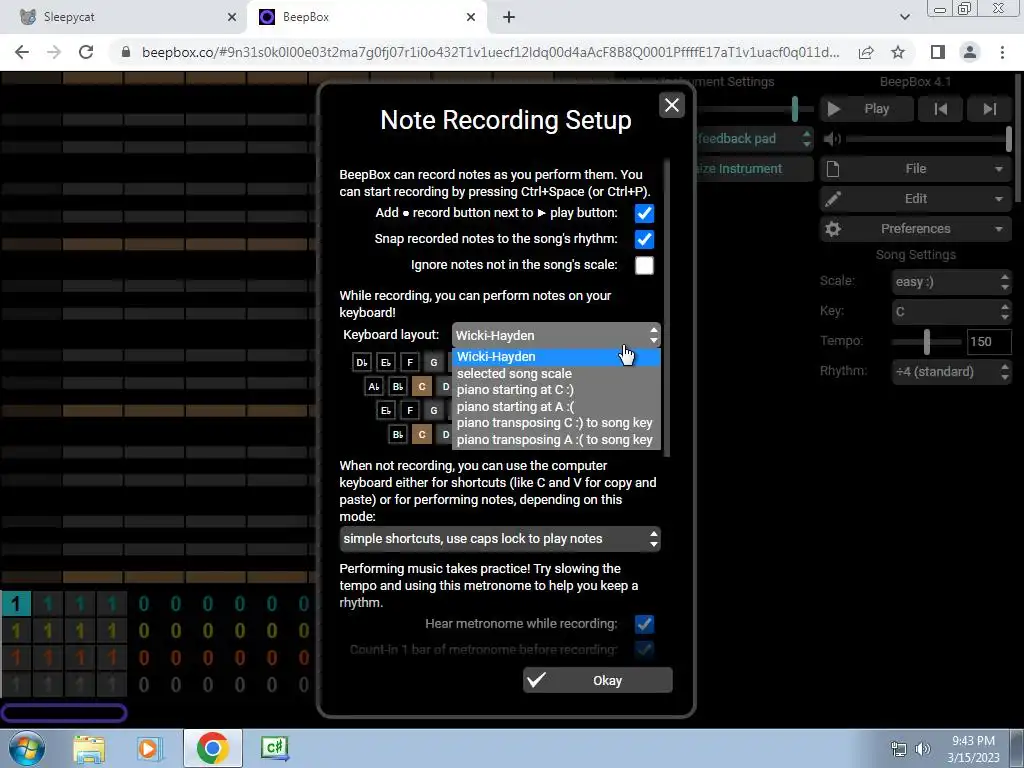
Task: Open the feedback pad instrument preset dropdown
Action: (x=754, y=138)
